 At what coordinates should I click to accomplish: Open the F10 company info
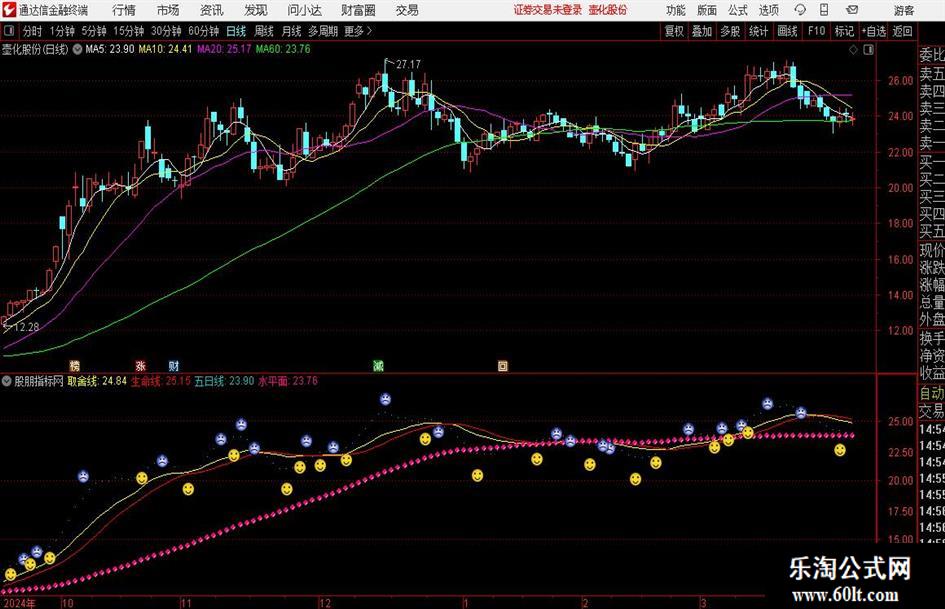pyautogui.click(x=817, y=31)
